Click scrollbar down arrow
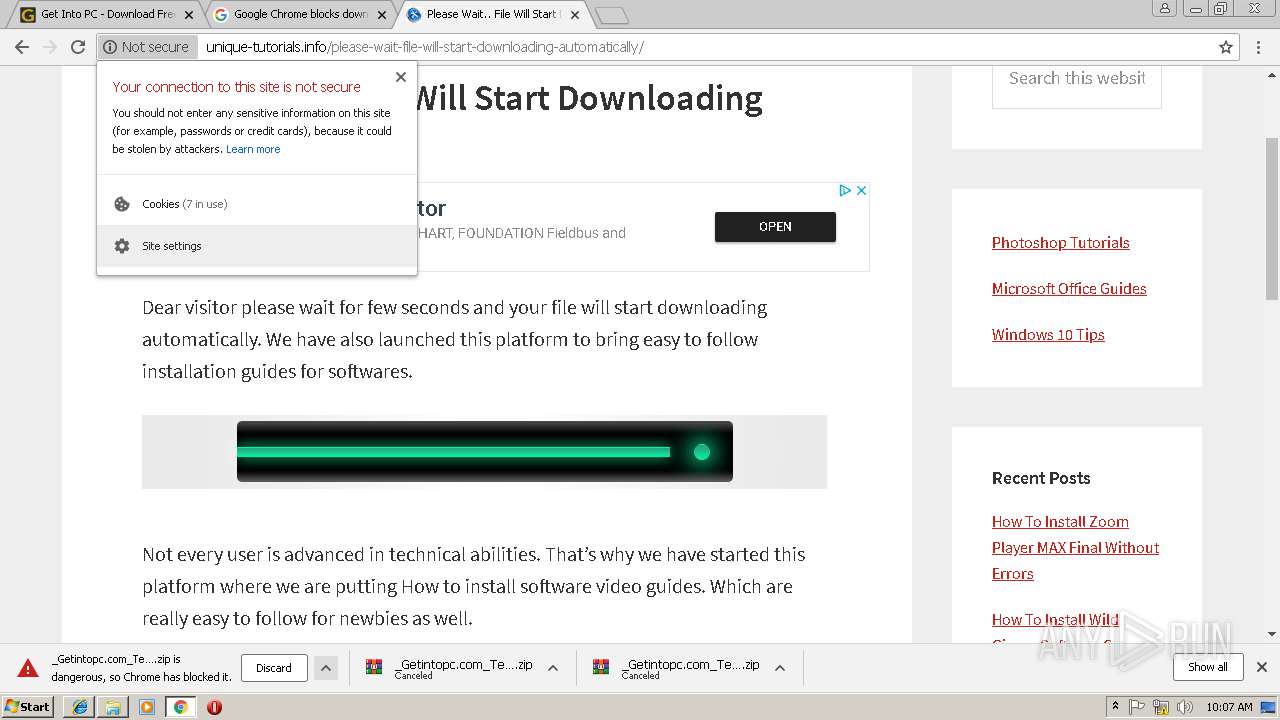Viewport: 1280px width, 720px height. pyautogui.click(x=1272, y=634)
